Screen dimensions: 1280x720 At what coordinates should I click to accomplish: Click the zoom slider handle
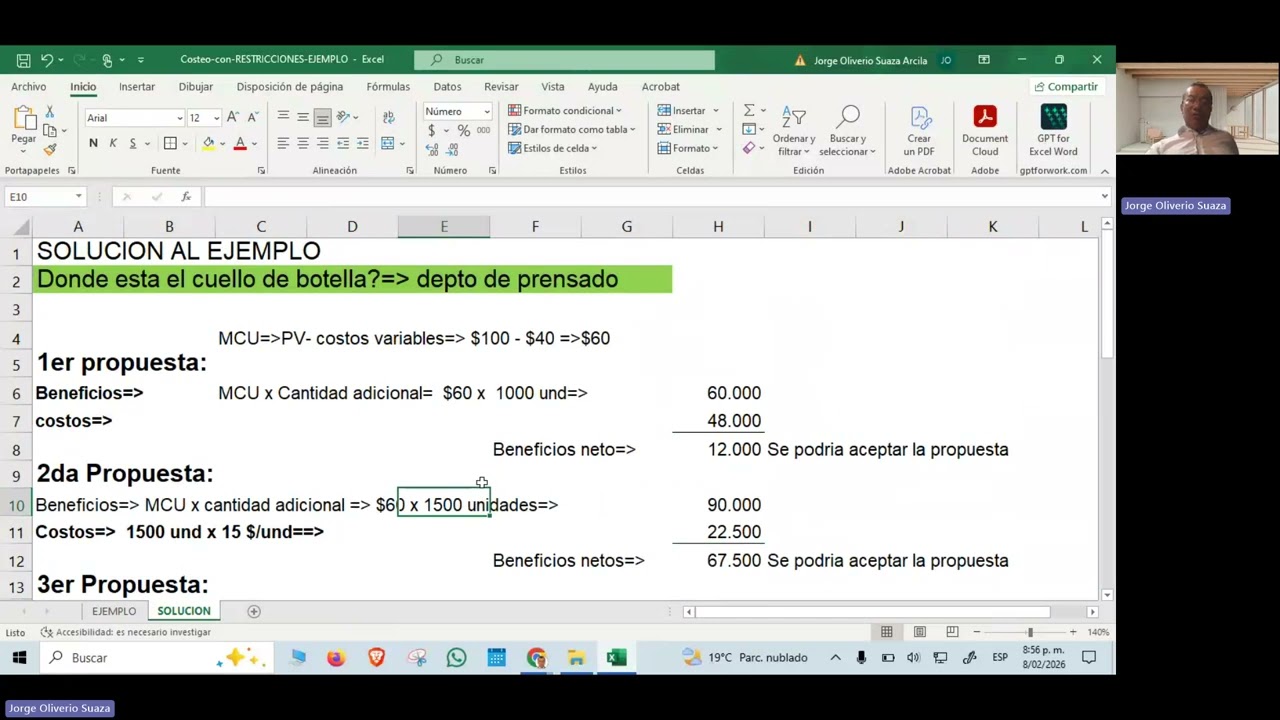pyautogui.click(x=1029, y=632)
